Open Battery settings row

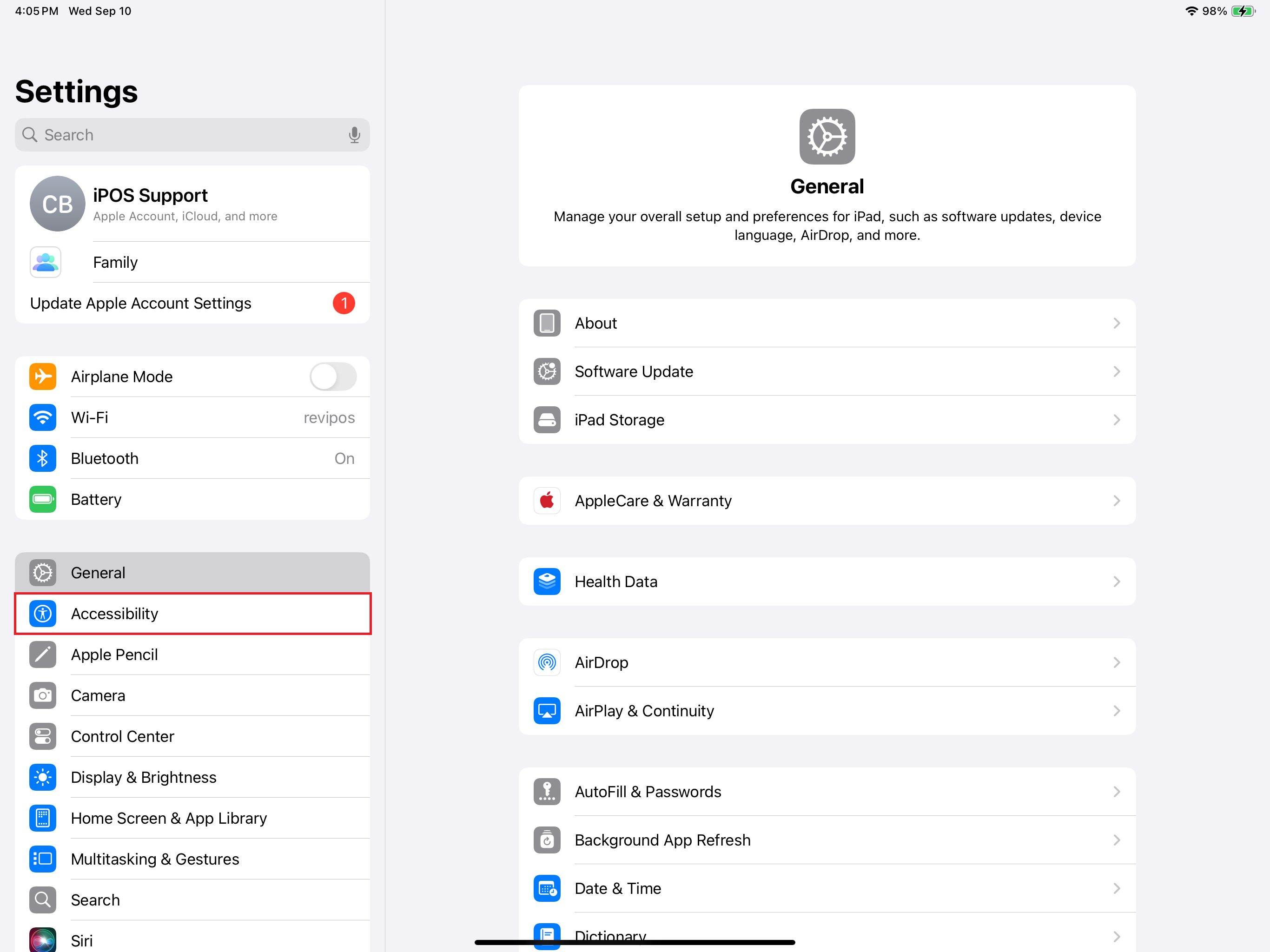point(192,500)
